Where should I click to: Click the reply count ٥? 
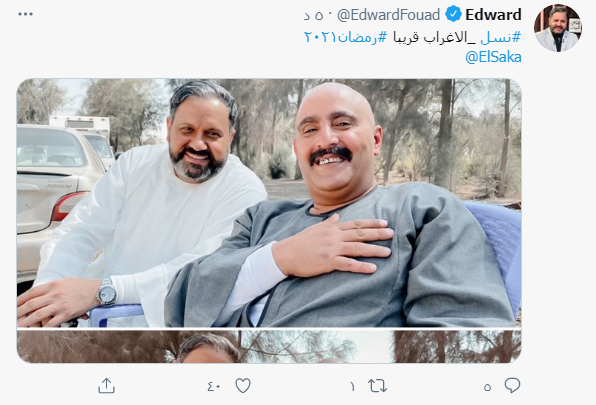488,387
